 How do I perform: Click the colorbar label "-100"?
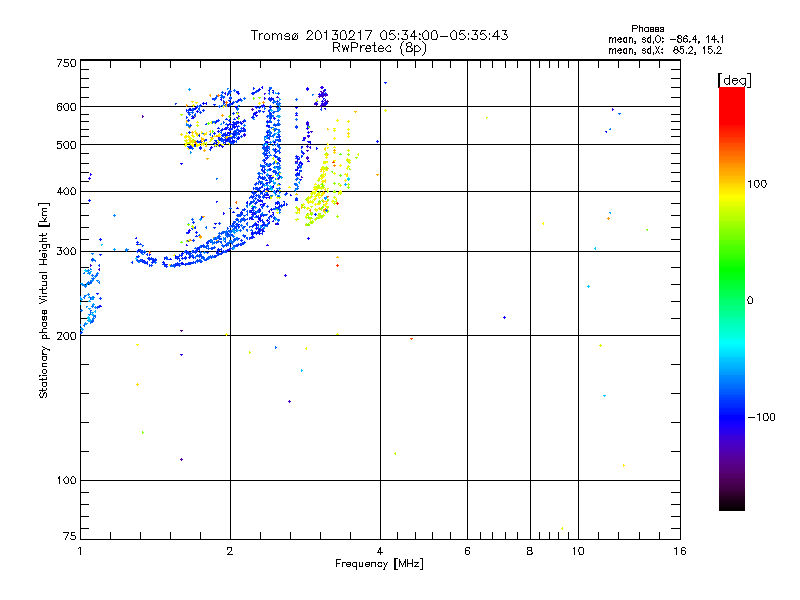point(761,417)
